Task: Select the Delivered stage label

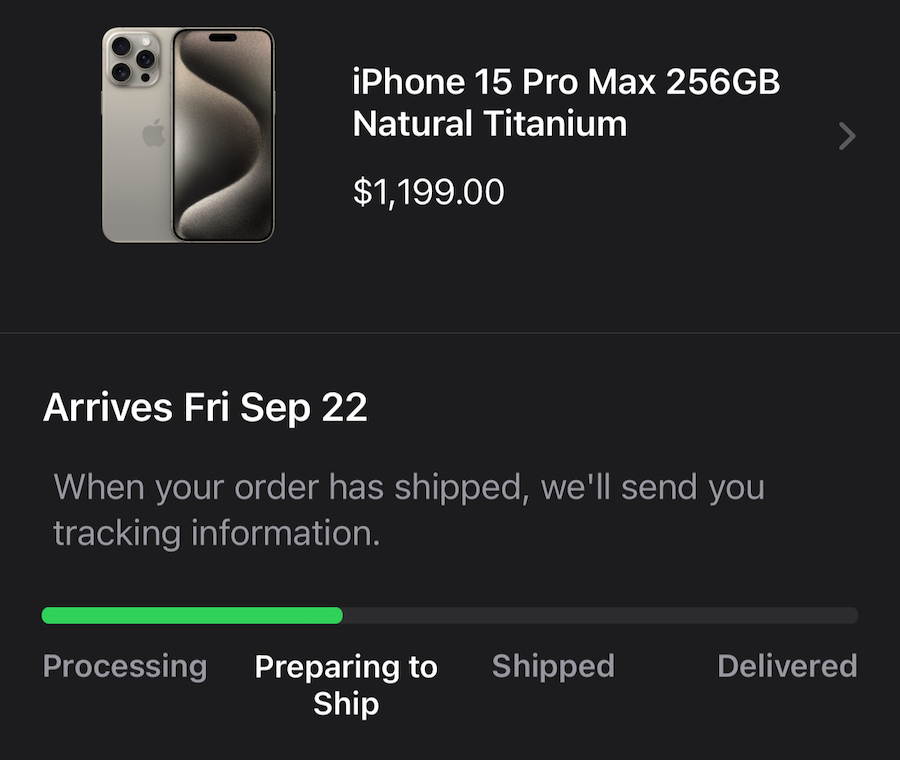Action: click(x=788, y=666)
